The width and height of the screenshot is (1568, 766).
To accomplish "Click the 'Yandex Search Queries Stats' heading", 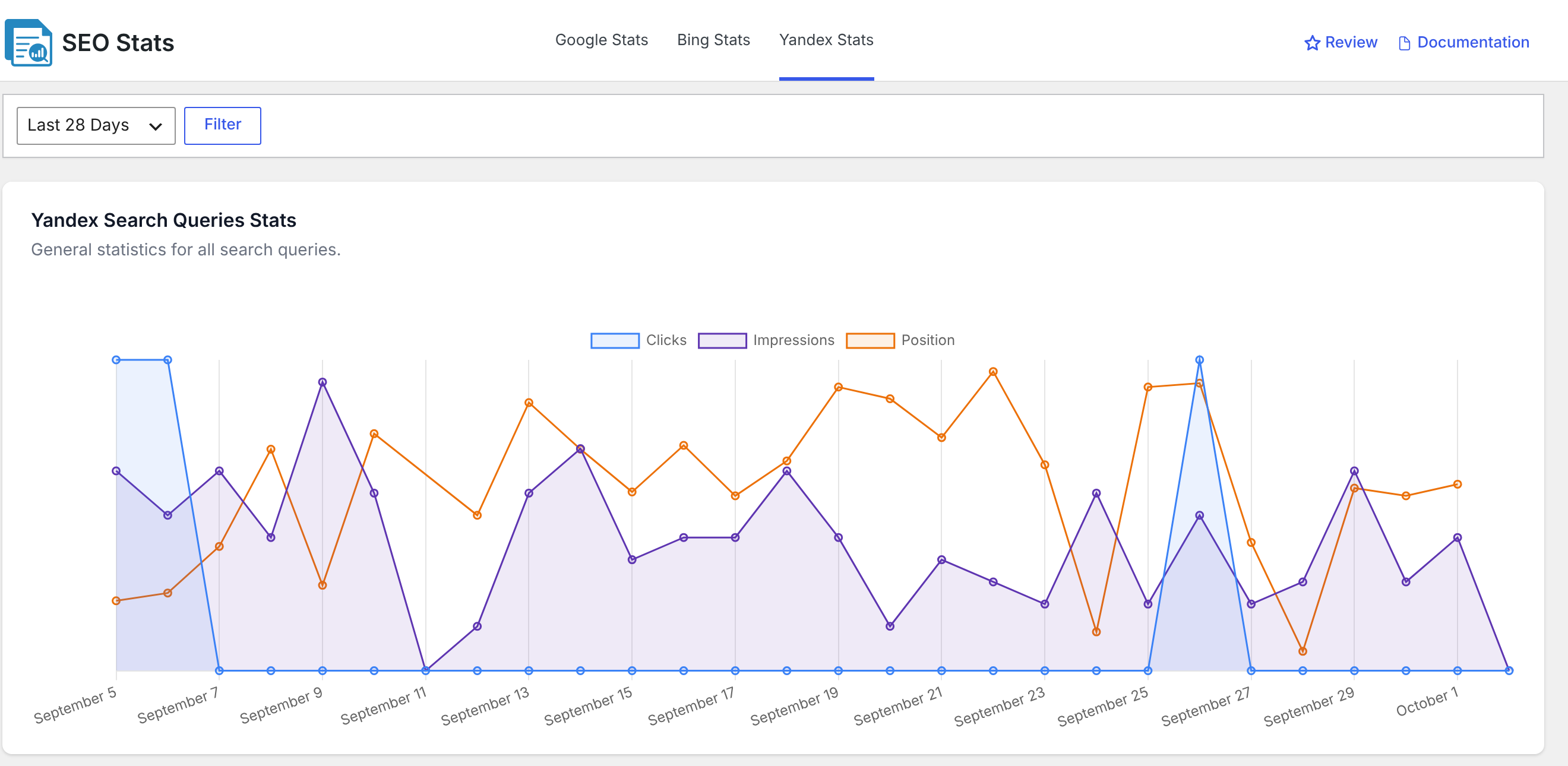I will pyautogui.click(x=163, y=220).
